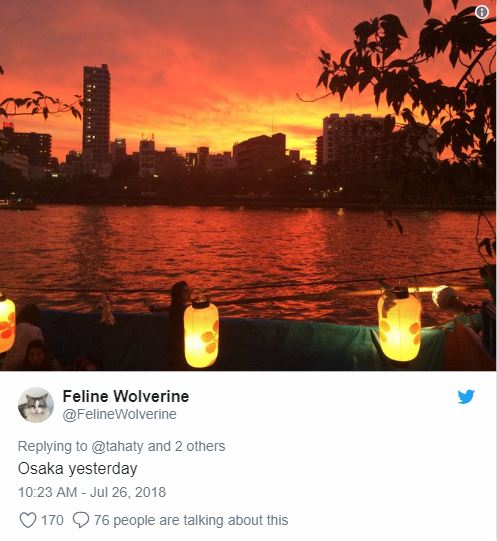
Task: Click the "Replying to" label text
Action: 52,446
